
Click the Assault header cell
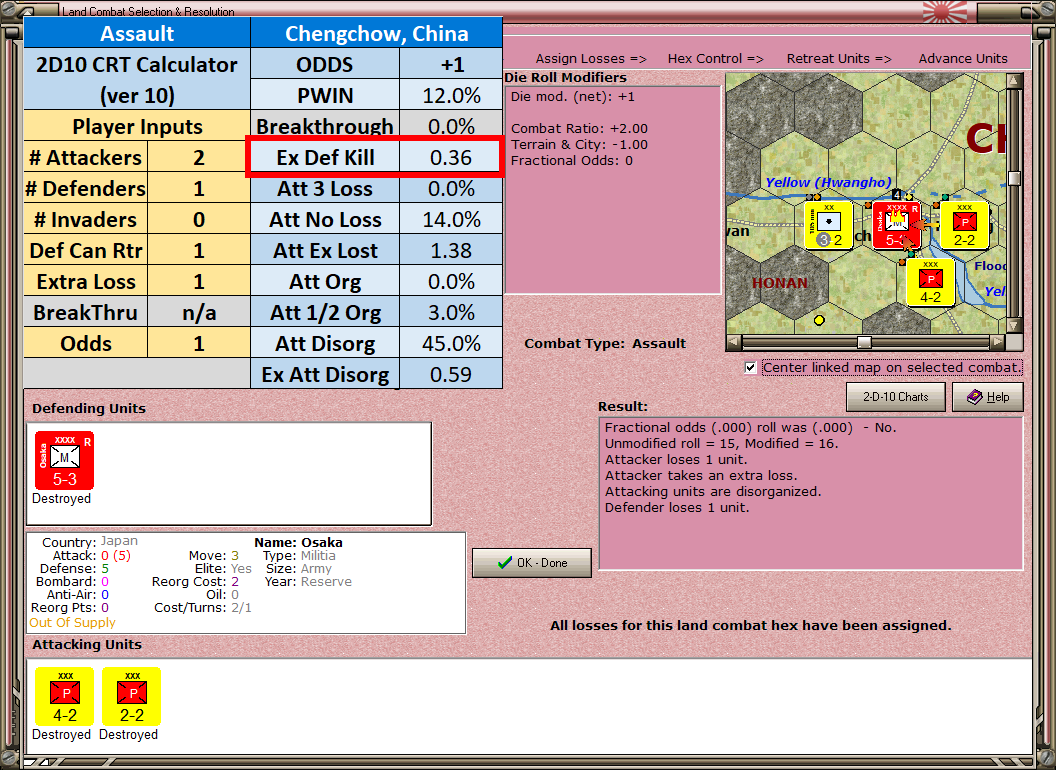[137, 33]
